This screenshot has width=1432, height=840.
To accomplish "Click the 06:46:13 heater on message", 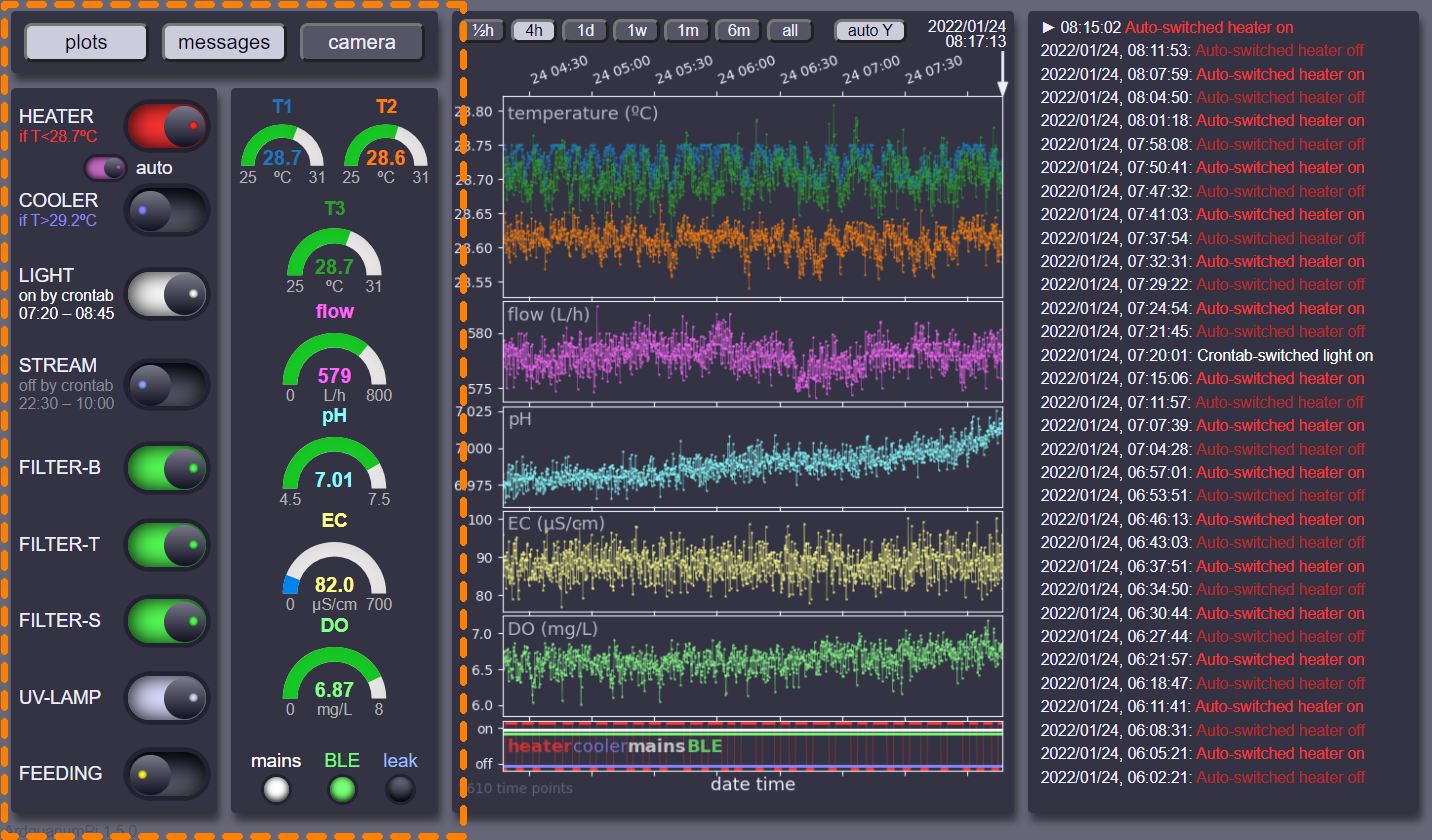I will pyautogui.click(x=1202, y=519).
